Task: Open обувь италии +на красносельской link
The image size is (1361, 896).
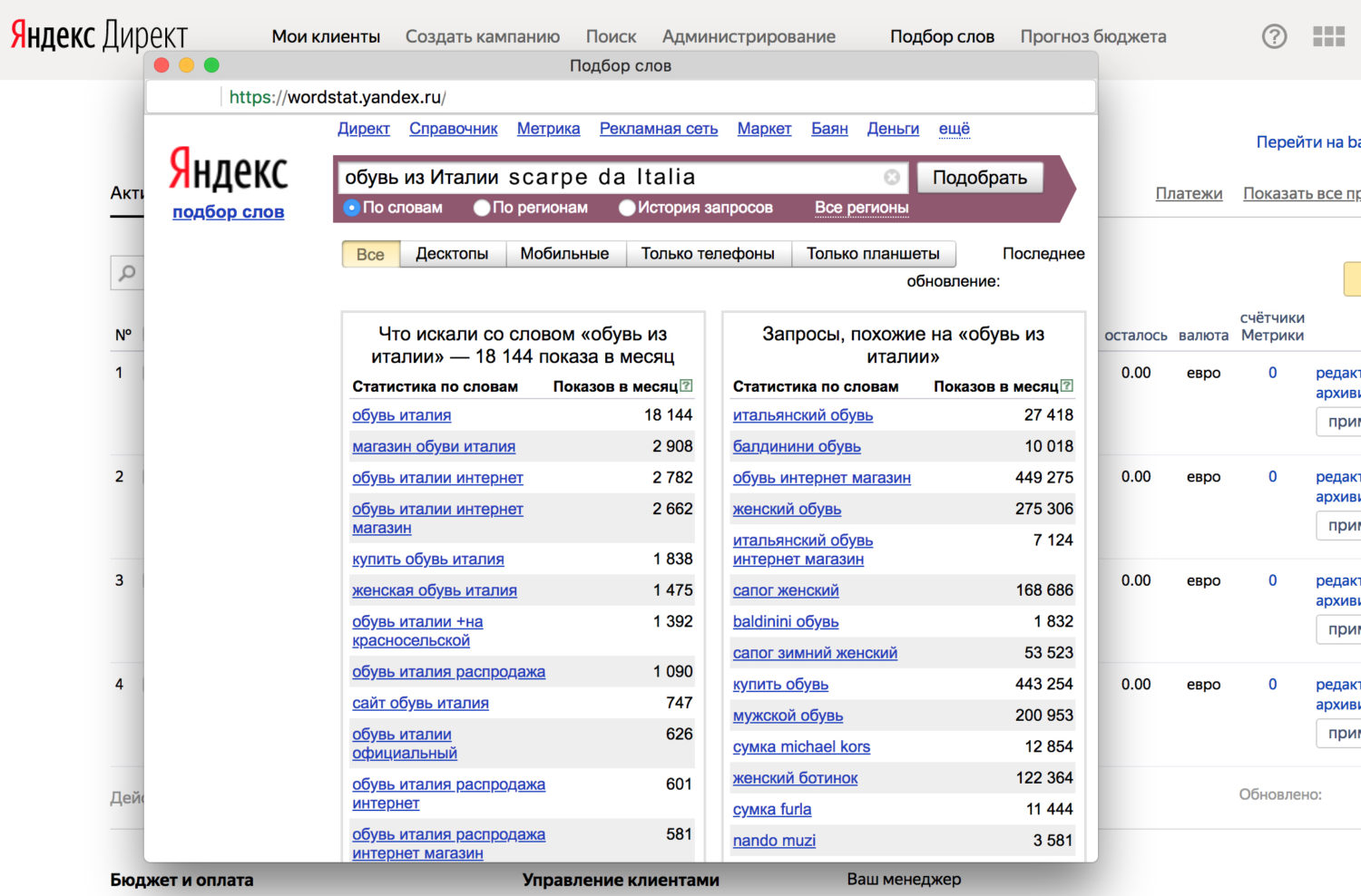Action: [x=417, y=631]
